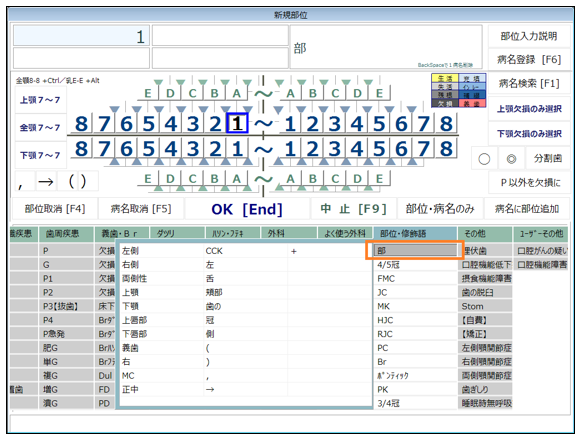The height and width of the screenshot is (439, 583).
Task: Select lower-row tooth 8 at the far left end
Action: coord(81,149)
